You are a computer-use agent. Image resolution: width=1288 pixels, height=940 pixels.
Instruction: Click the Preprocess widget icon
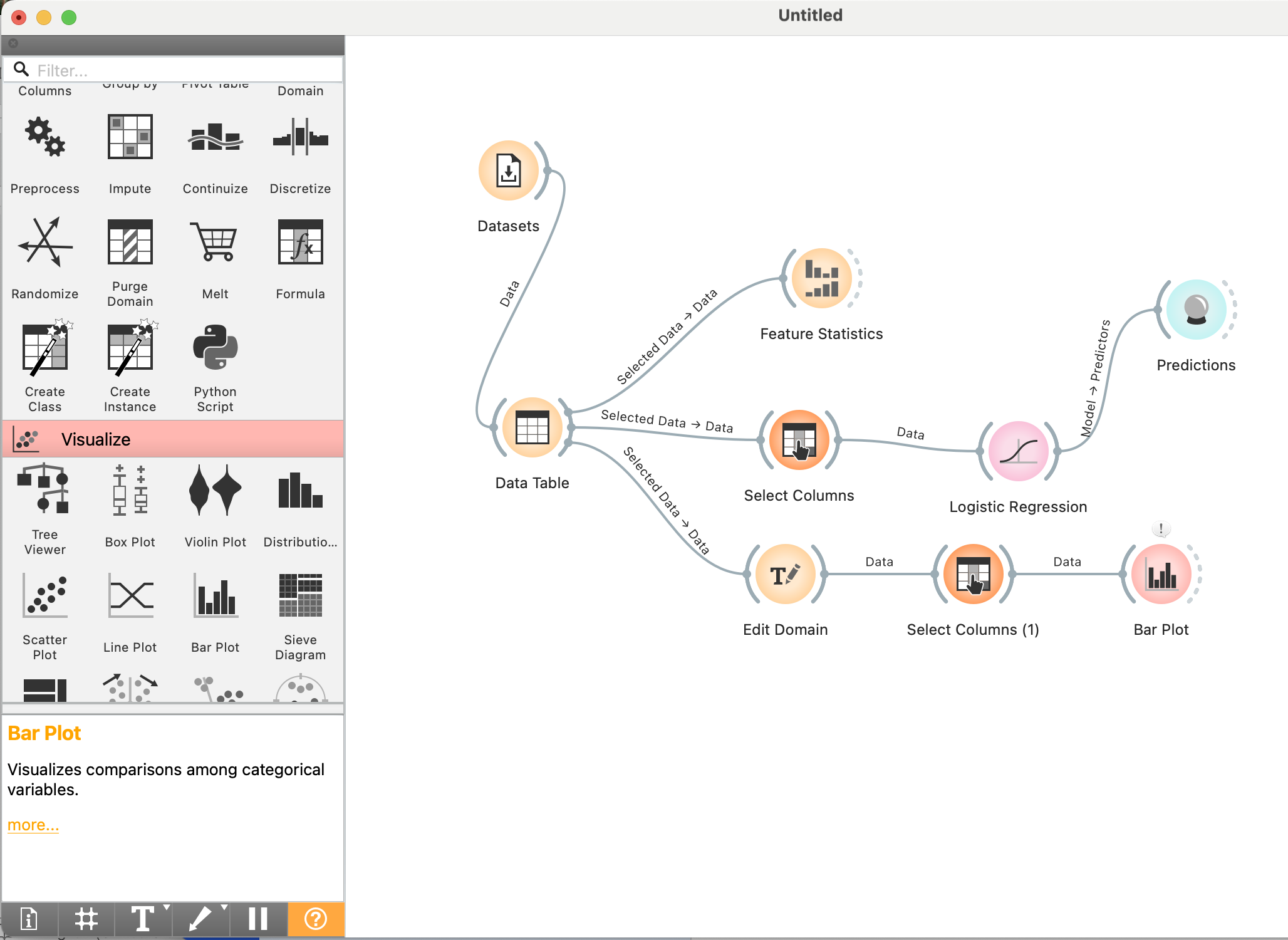(44, 138)
